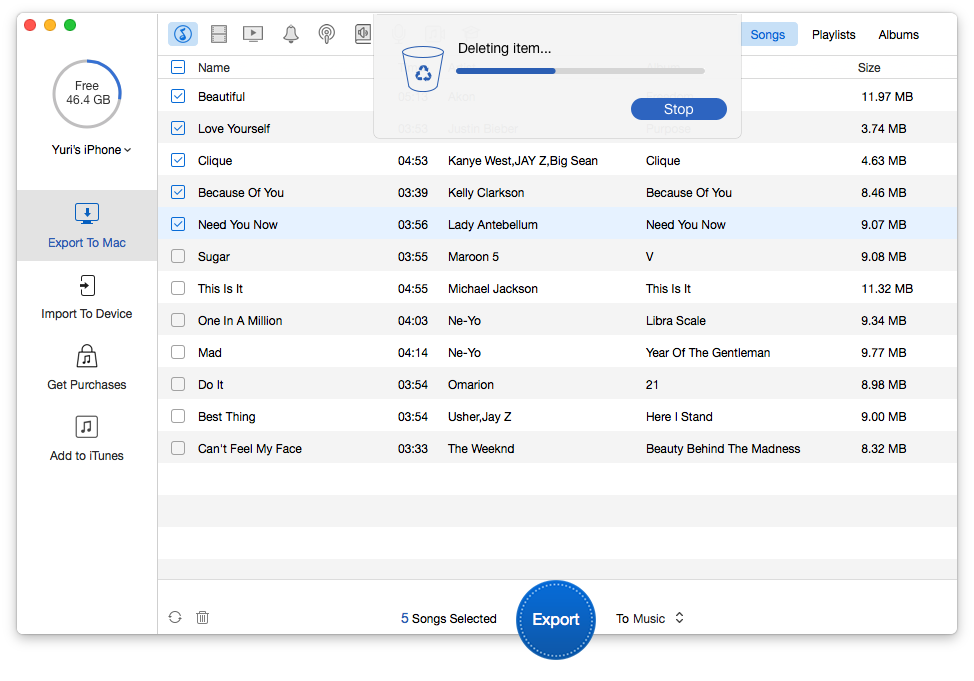The height and width of the screenshot is (681, 974).
Task: Switch to the Albums tab
Action: [x=898, y=35]
